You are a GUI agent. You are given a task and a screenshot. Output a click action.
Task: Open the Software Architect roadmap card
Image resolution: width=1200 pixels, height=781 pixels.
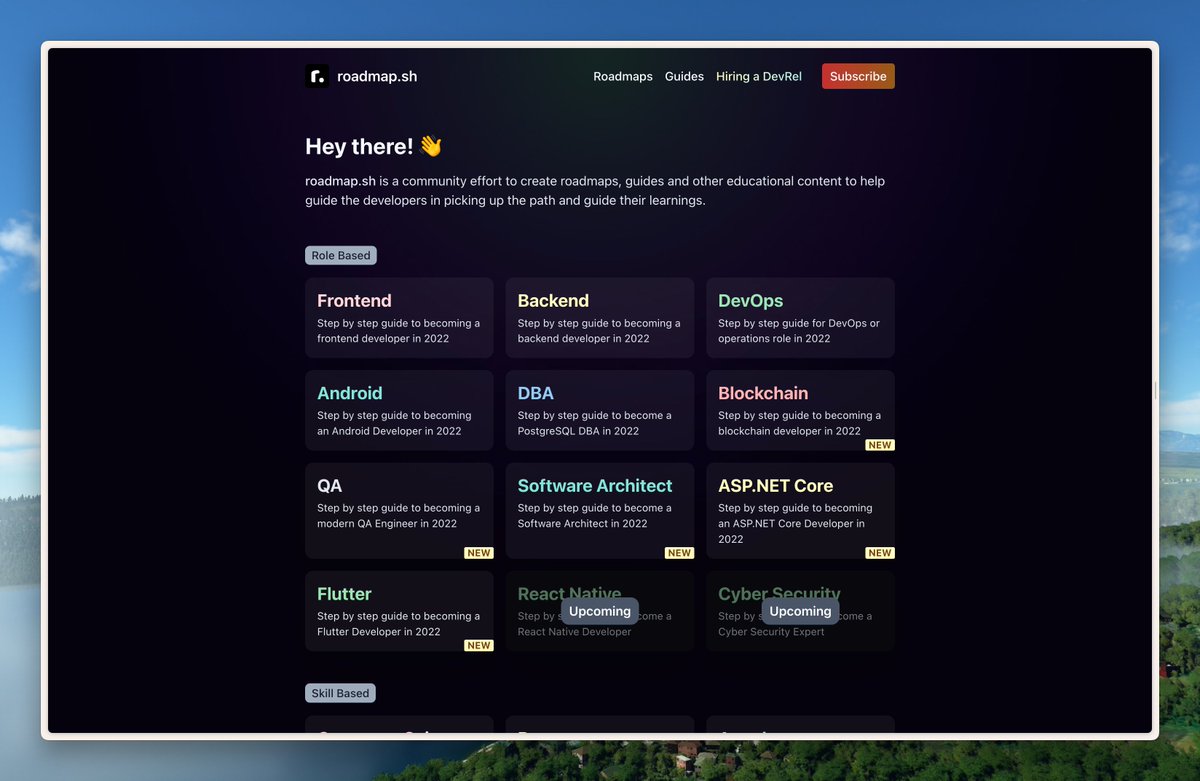[600, 510]
